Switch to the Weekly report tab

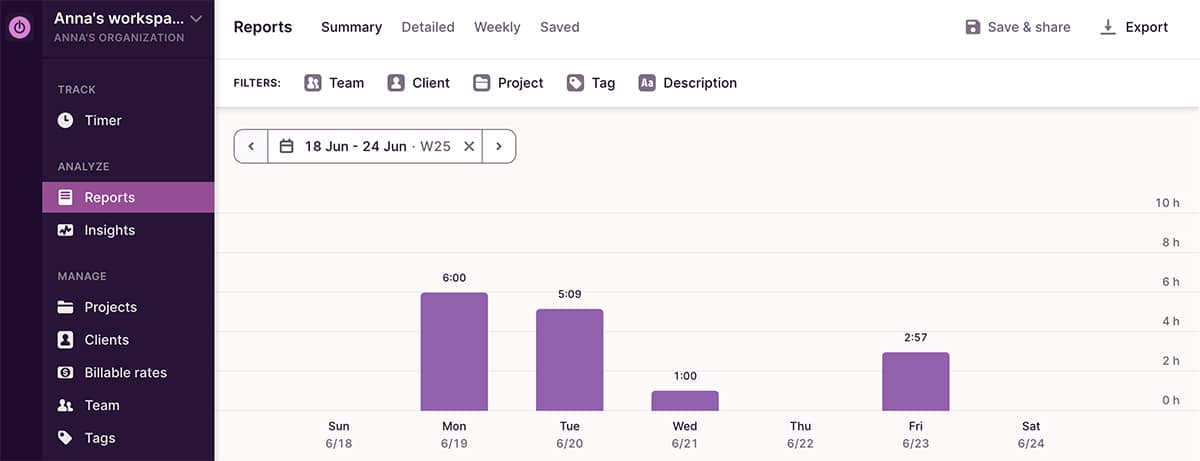497,27
